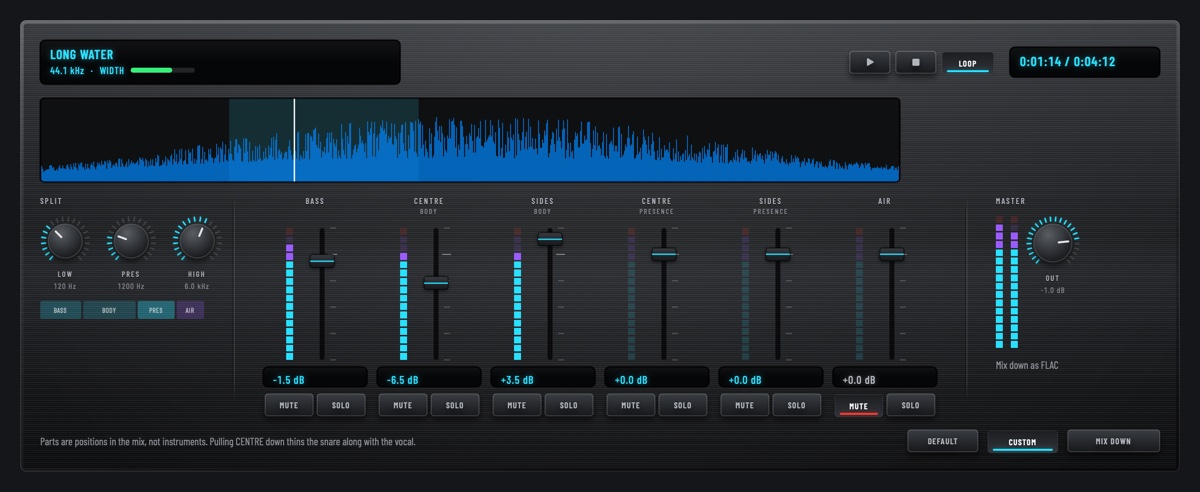Stop playback with the stop button

pyautogui.click(x=916, y=62)
